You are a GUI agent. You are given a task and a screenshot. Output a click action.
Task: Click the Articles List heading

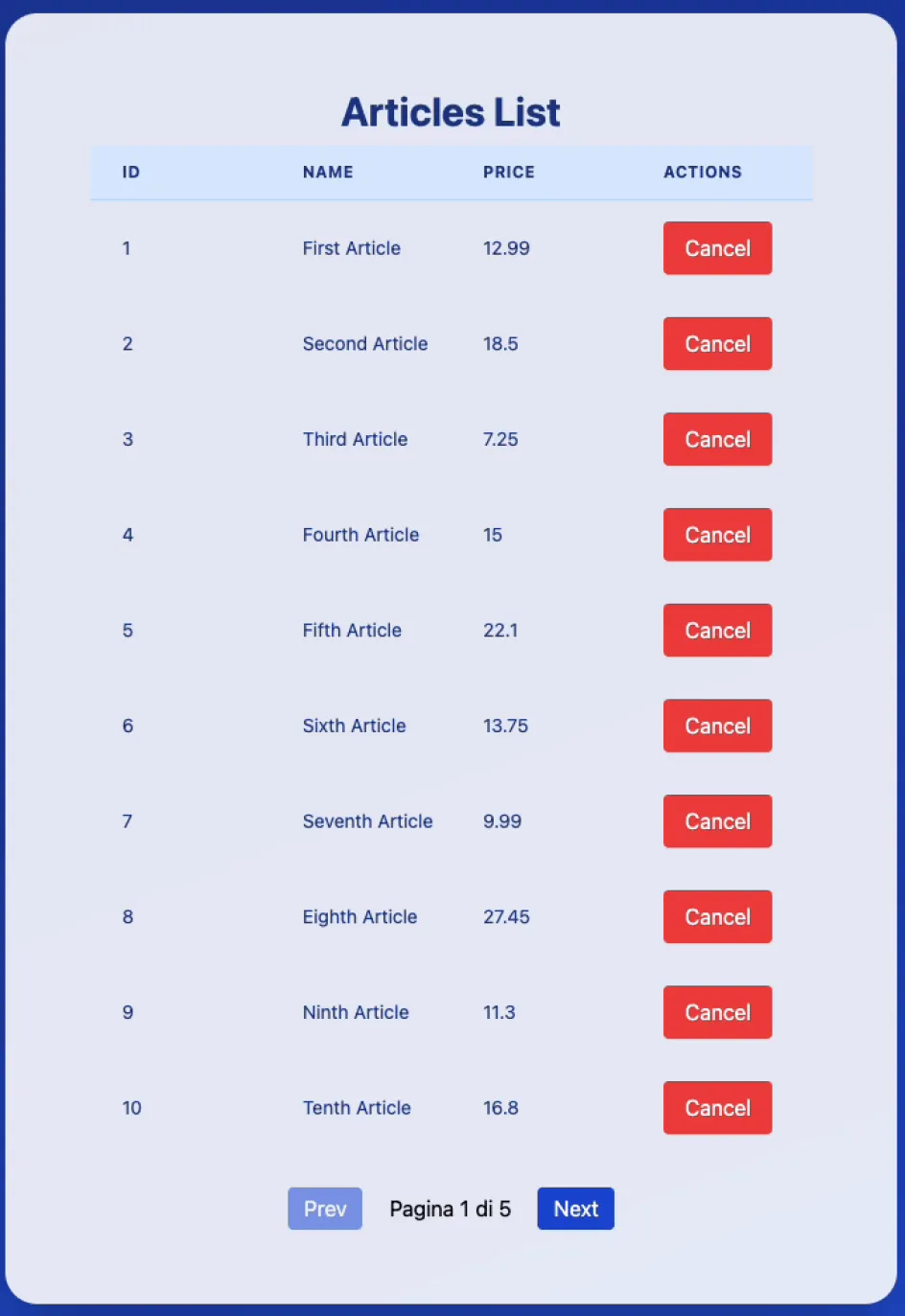click(x=451, y=112)
